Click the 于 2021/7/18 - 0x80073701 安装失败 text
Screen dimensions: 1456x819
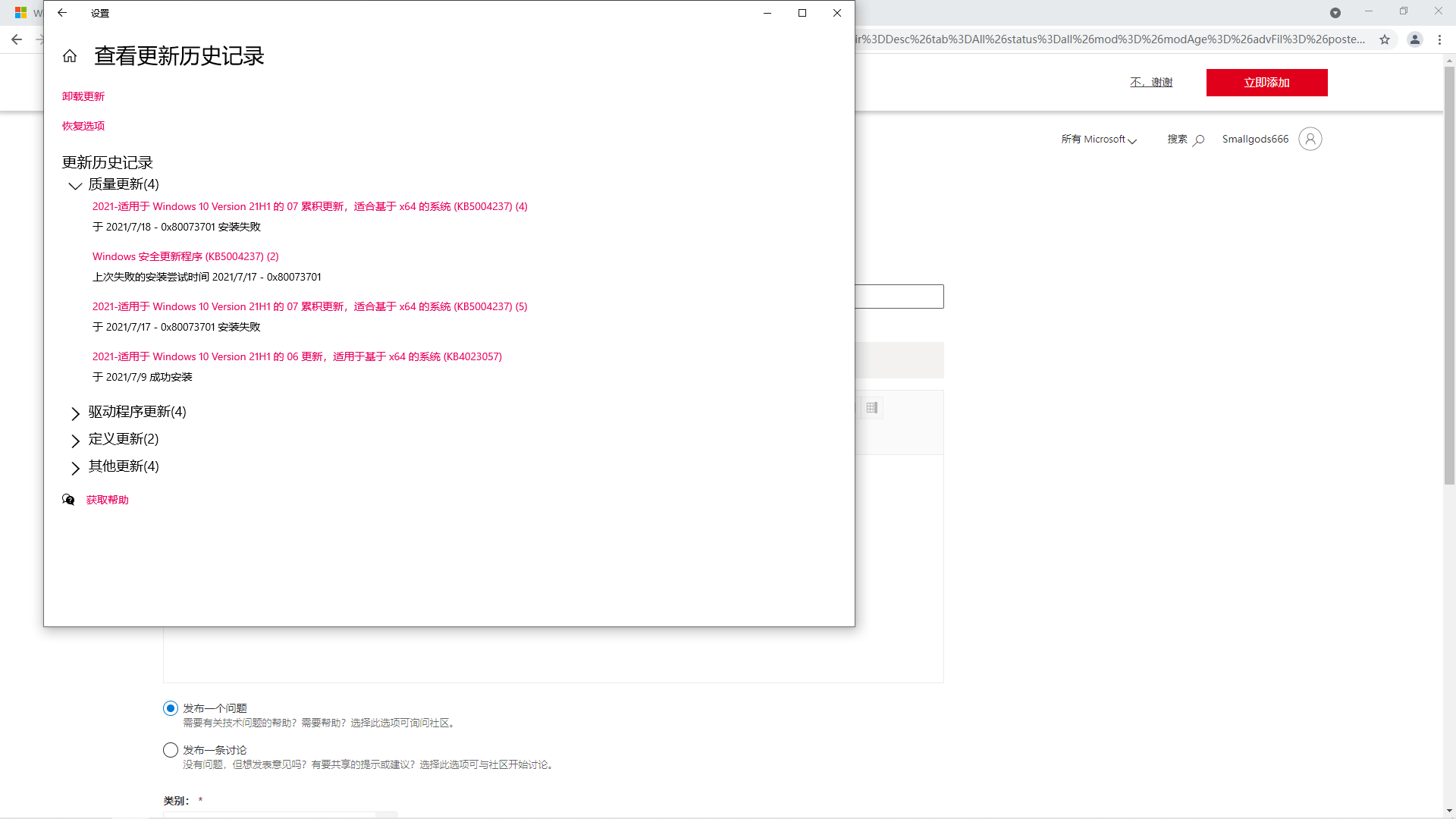pos(177,227)
